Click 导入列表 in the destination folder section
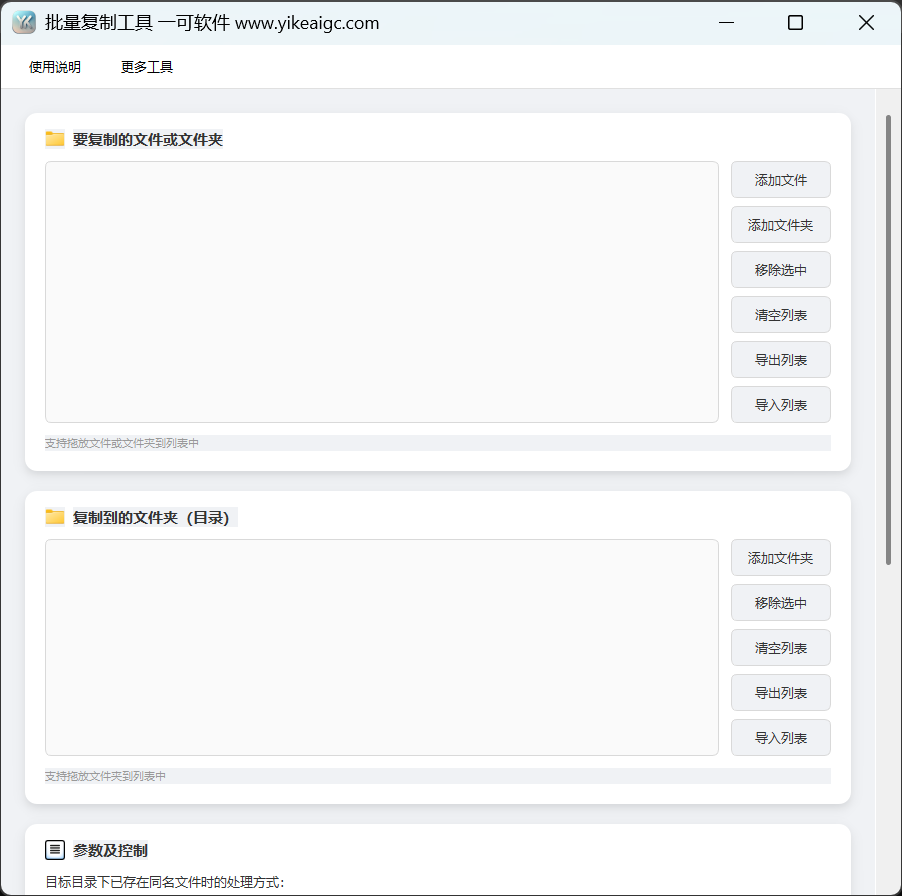The image size is (902, 896). [x=781, y=737]
